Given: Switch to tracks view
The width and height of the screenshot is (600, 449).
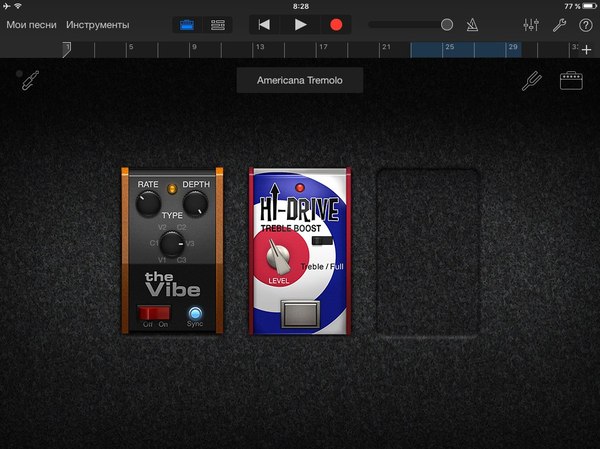Looking at the screenshot, I should 217,24.
